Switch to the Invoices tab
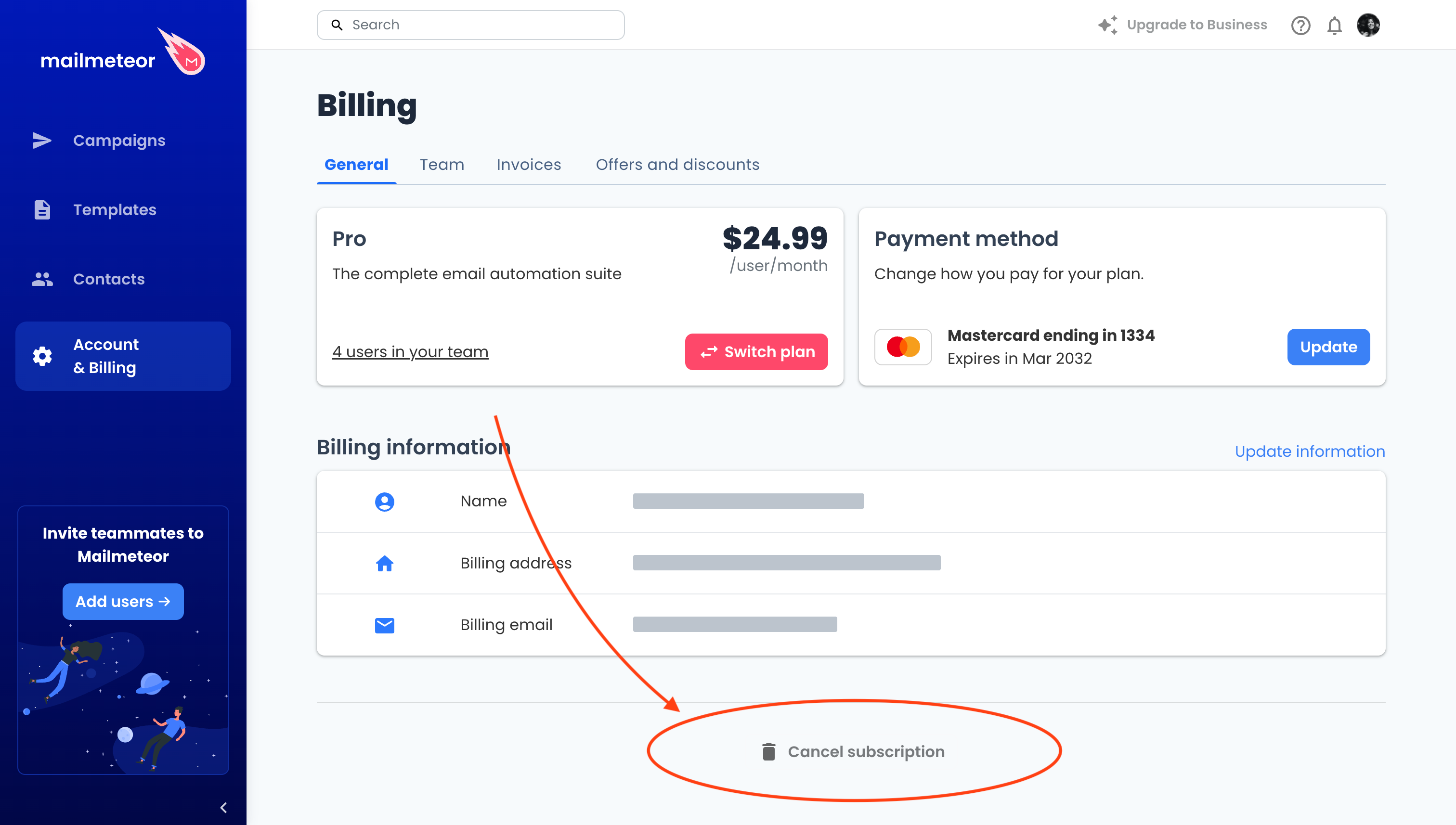1456x825 pixels. pos(528,164)
